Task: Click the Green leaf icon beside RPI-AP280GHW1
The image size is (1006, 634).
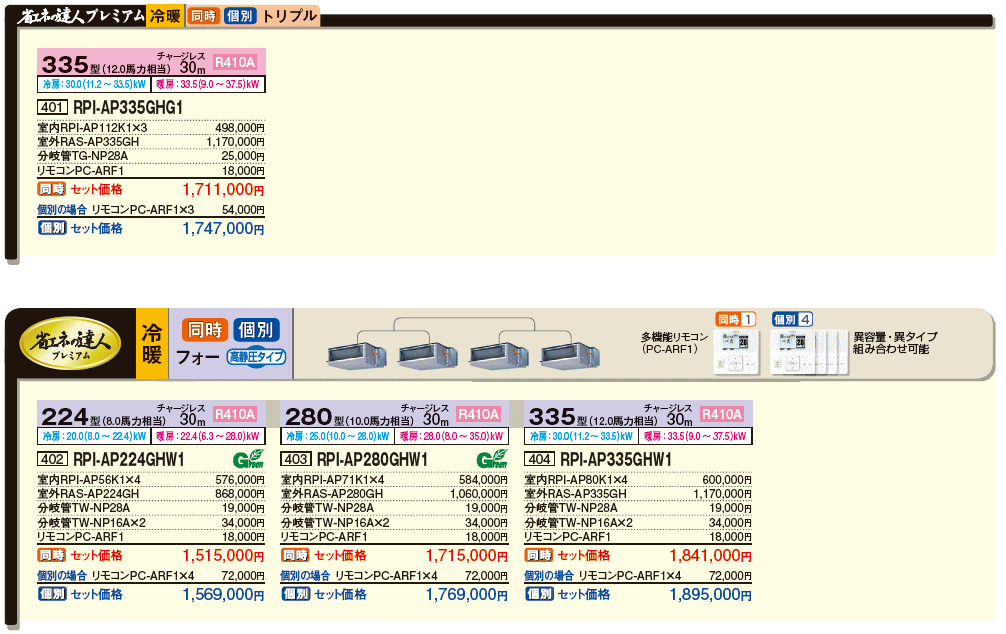Action: [492, 459]
